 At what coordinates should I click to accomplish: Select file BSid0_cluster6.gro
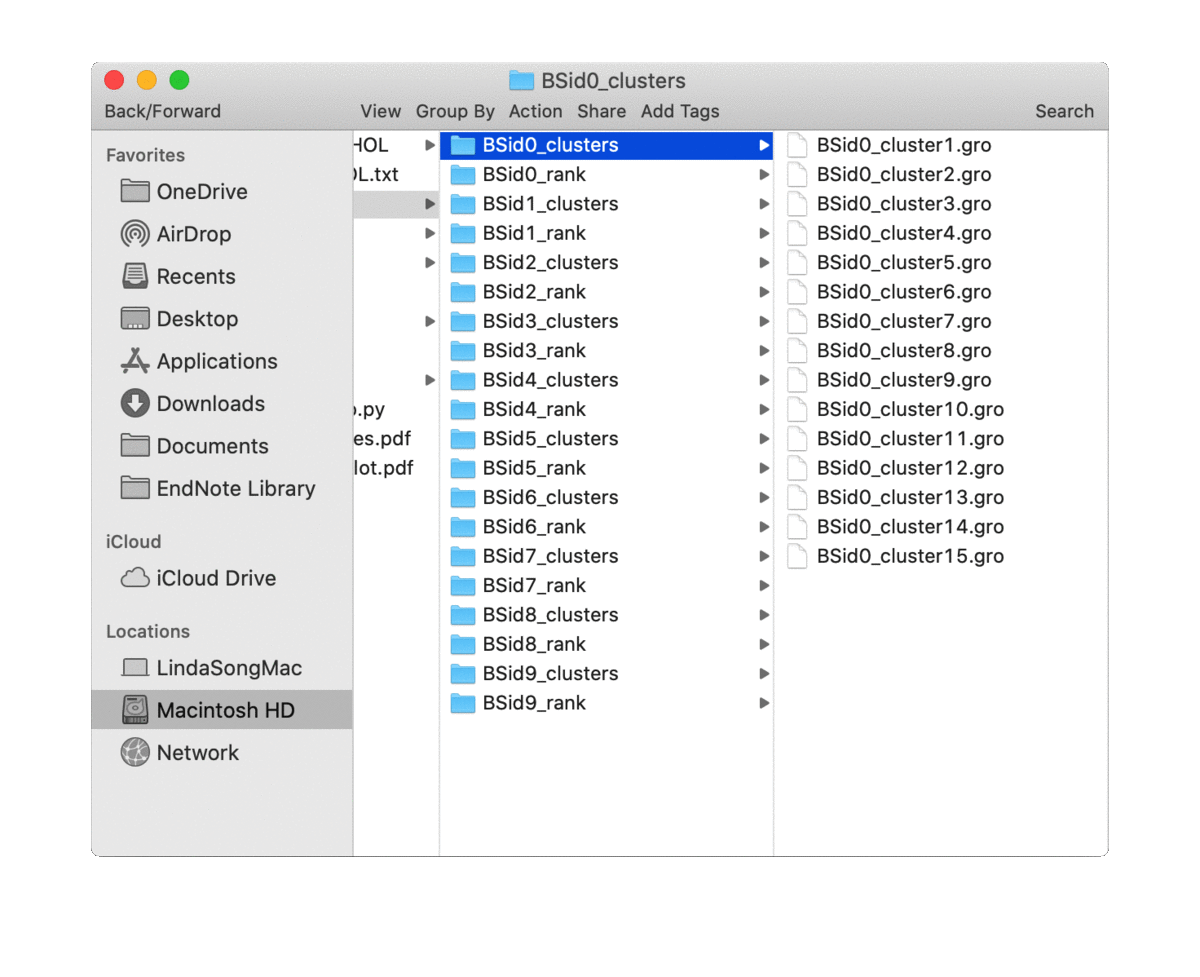click(903, 292)
